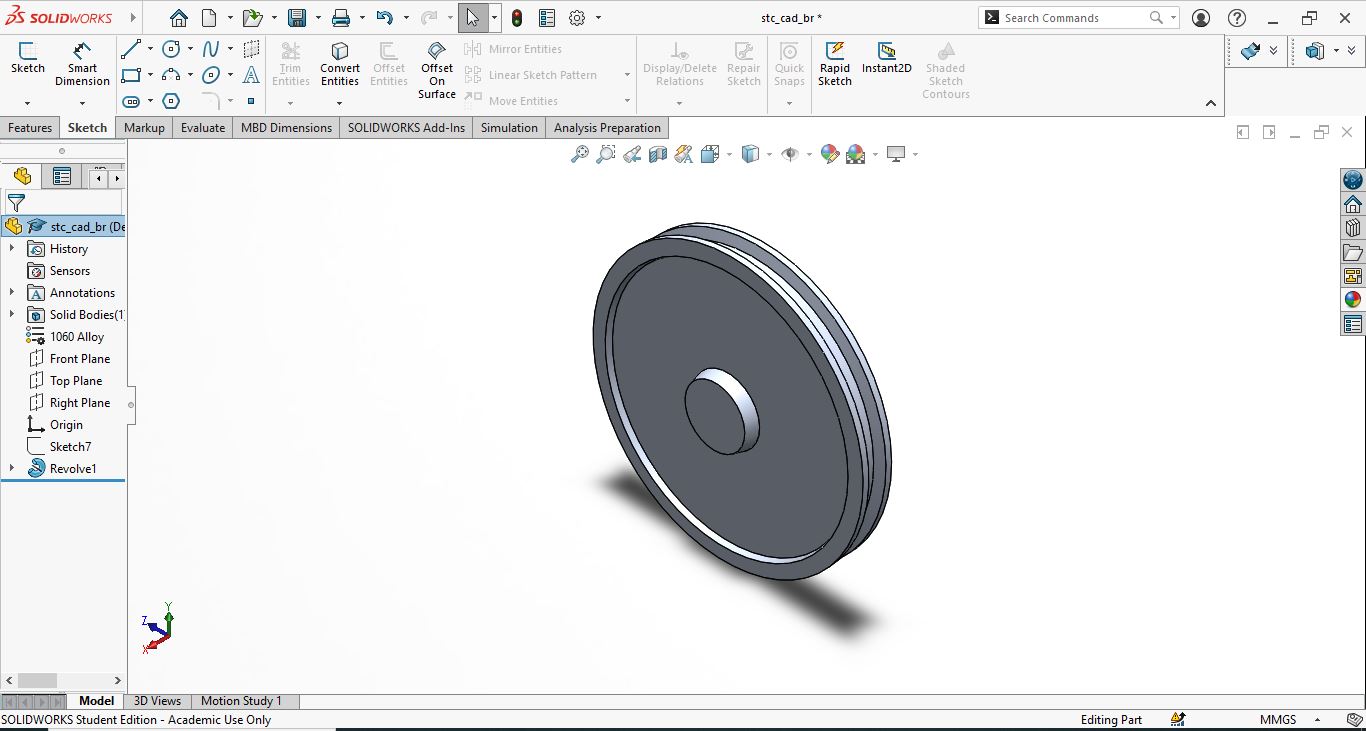Select the Circle sketch tool
This screenshot has height=731, width=1366.
171,49
